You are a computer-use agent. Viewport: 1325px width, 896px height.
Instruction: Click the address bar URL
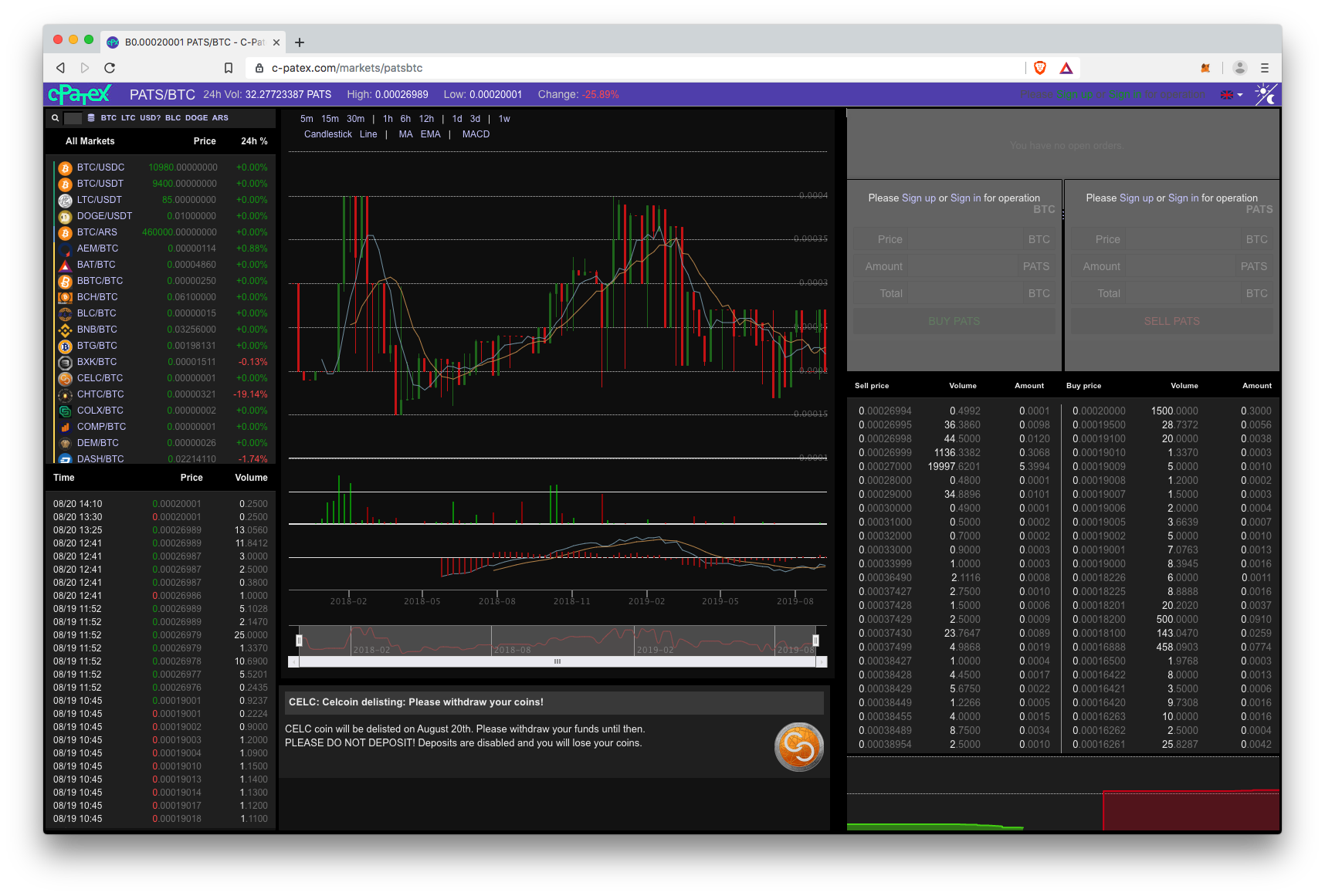[347, 68]
